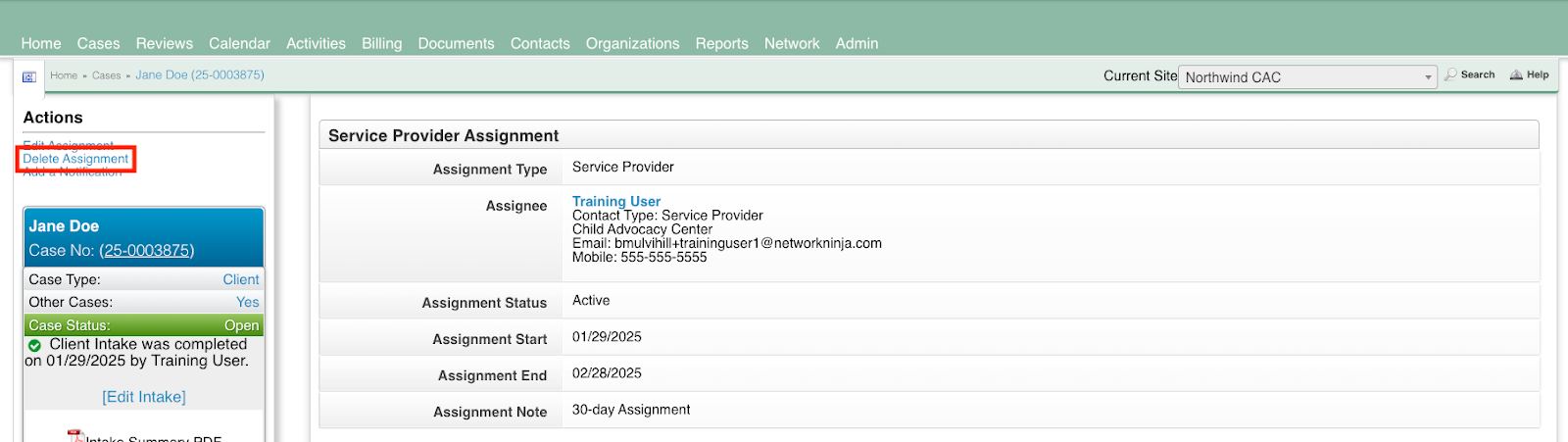
Task: Open the Documents menu
Action: point(456,43)
